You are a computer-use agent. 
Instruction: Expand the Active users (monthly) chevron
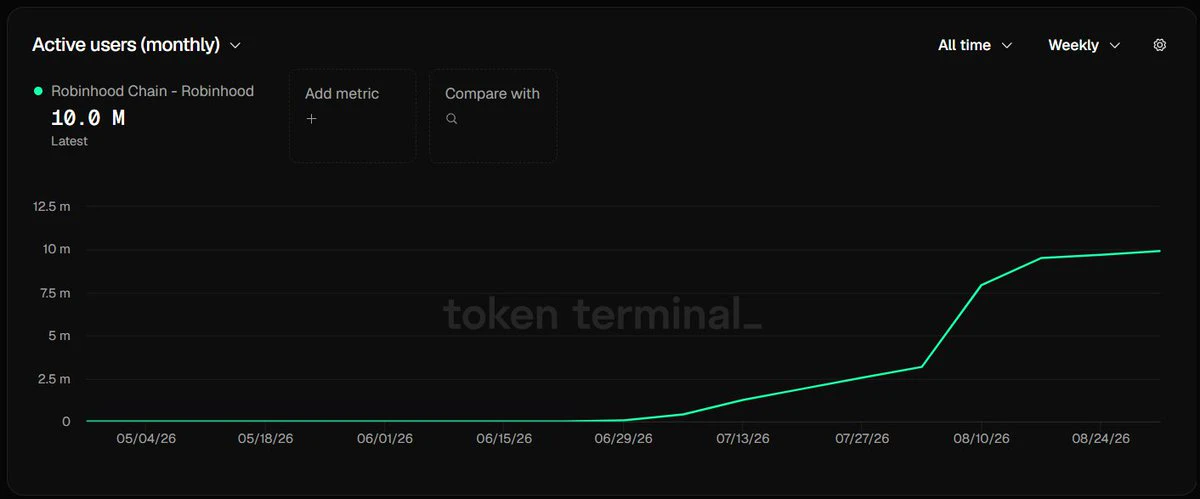point(235,45)
